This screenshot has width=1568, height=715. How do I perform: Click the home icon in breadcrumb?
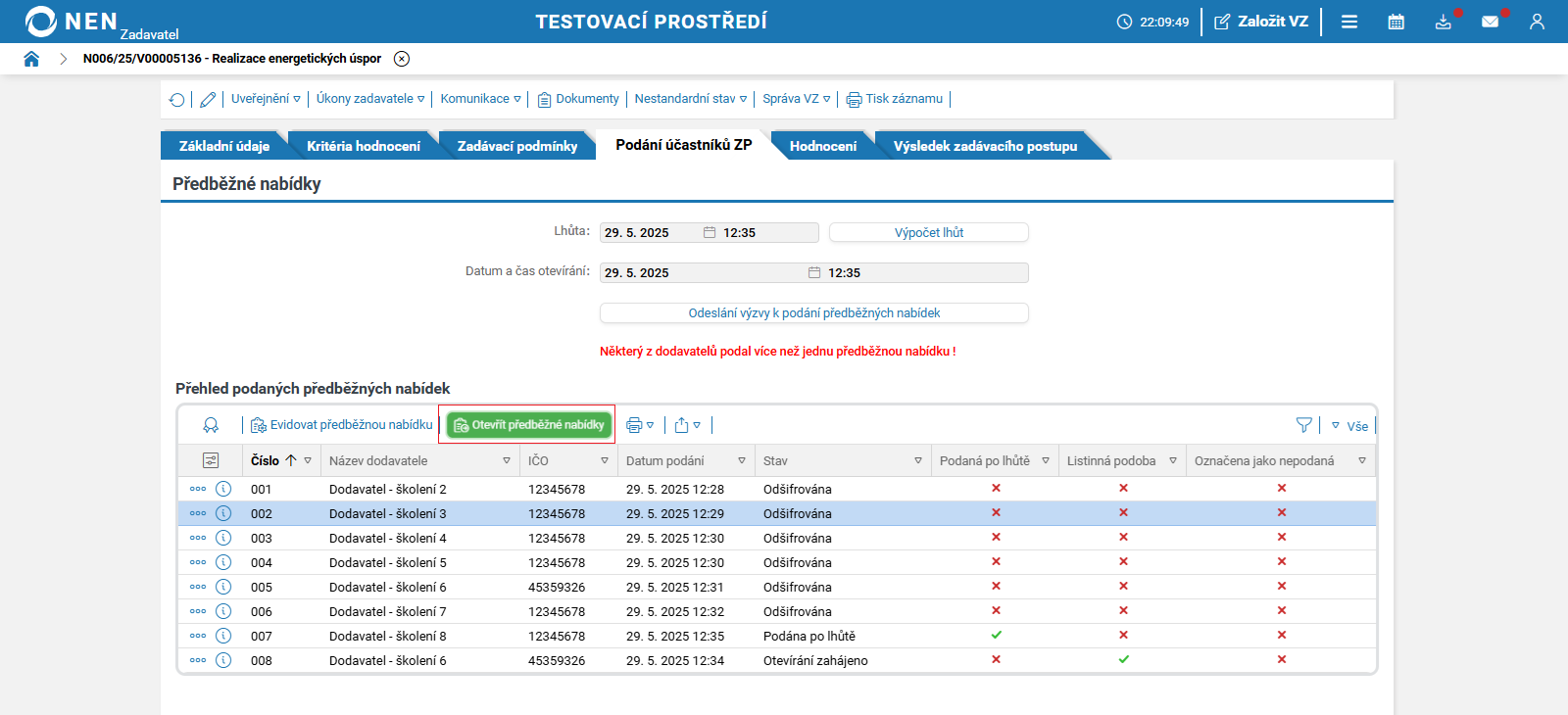(31, 59)
